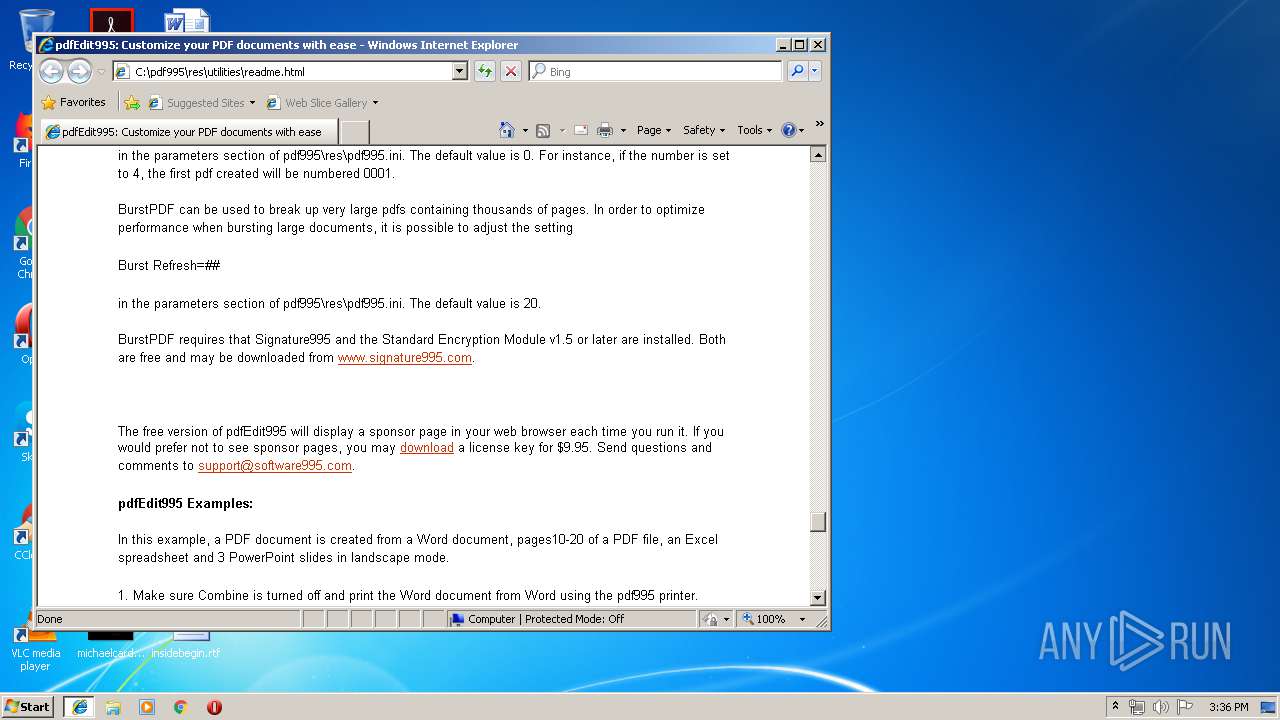Open the search provider dropdown arrow

pos(815,71)
